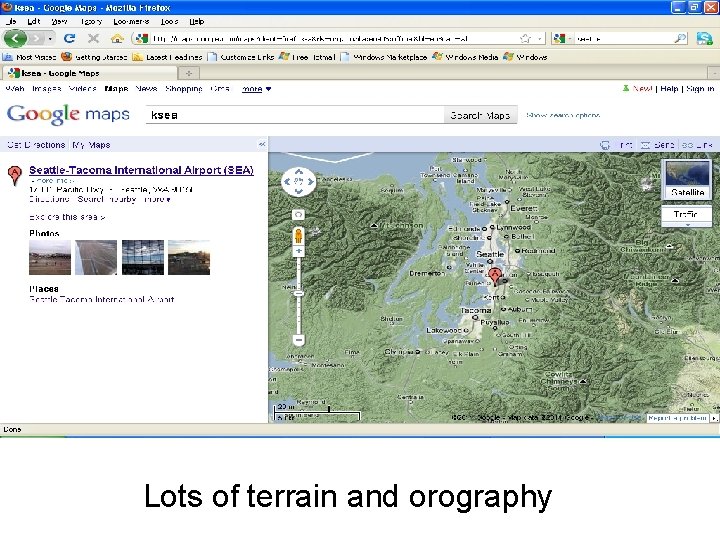The width and height of the screenshot is (720, 540).
Task: Click the Firefox Forward button
Action: [x=36, y=39]
